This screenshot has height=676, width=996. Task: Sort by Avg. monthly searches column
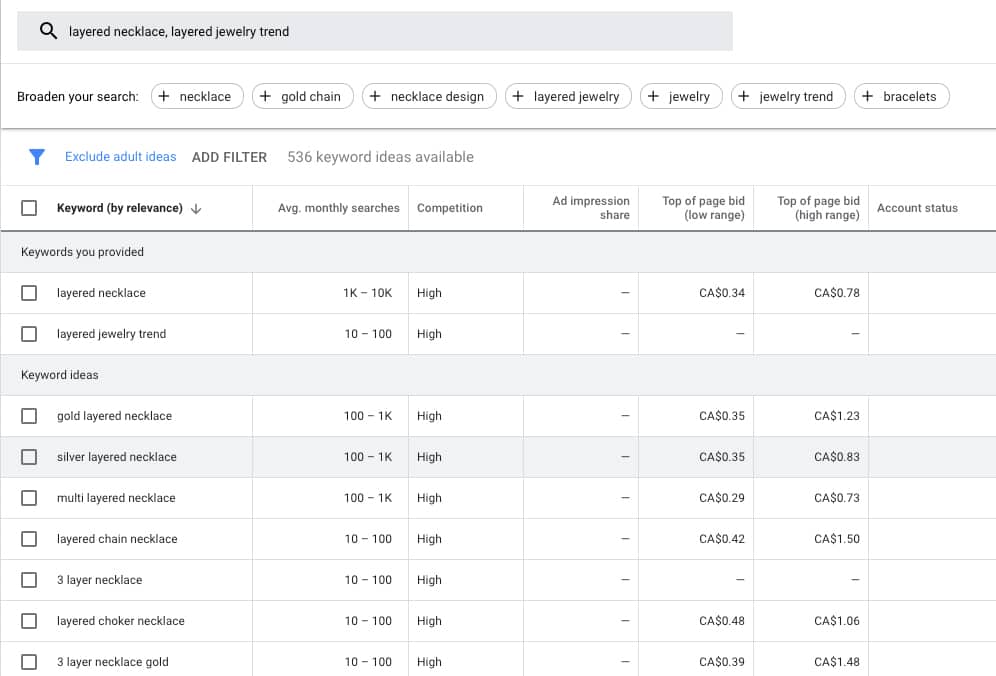(339, 208)
